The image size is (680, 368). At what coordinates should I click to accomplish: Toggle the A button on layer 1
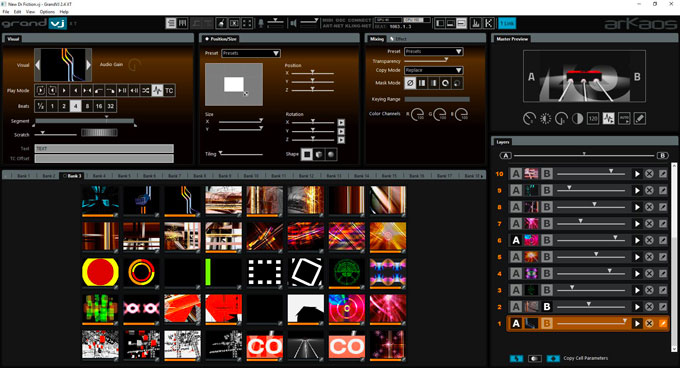pyautogui.click(x=516, y=323)
